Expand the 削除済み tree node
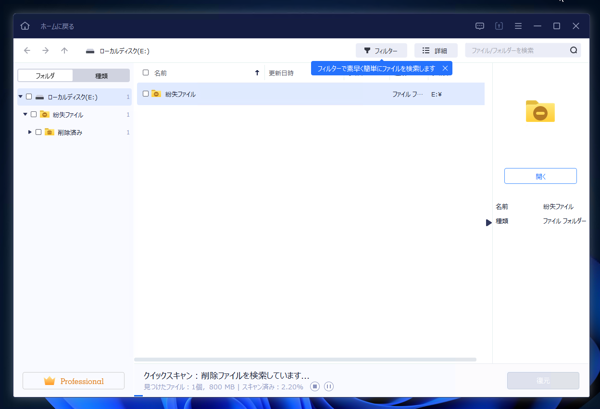The height and width of the screenshot is (409, 600). (29, 132)
